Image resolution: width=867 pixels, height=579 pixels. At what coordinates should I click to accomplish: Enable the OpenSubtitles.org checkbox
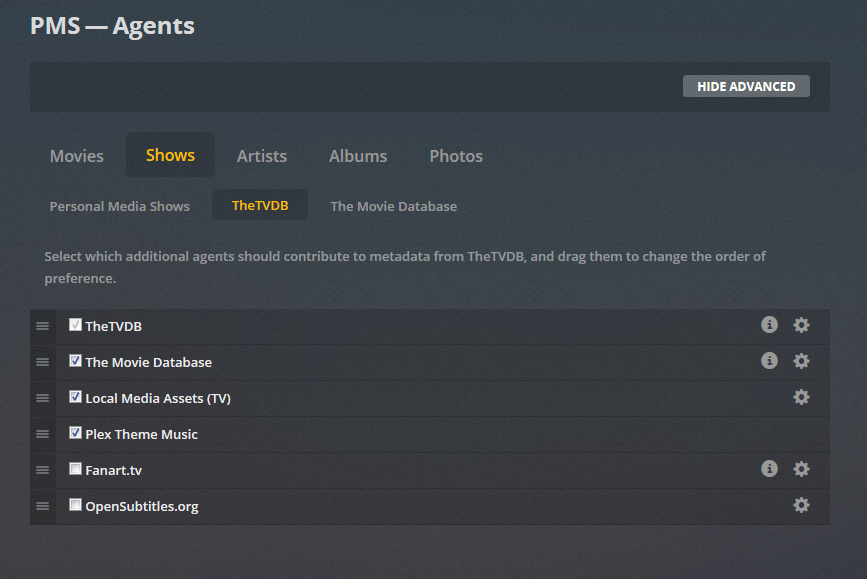(x=75, y=505)
